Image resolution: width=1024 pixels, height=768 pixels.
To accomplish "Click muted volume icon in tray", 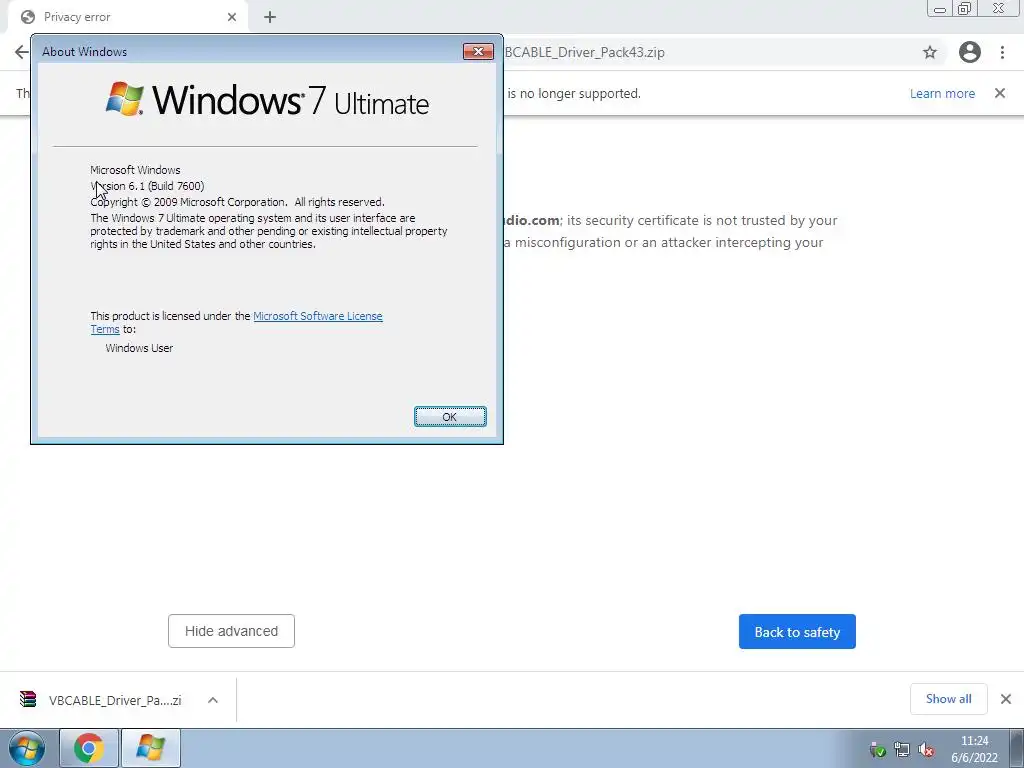I will point(925,750).
